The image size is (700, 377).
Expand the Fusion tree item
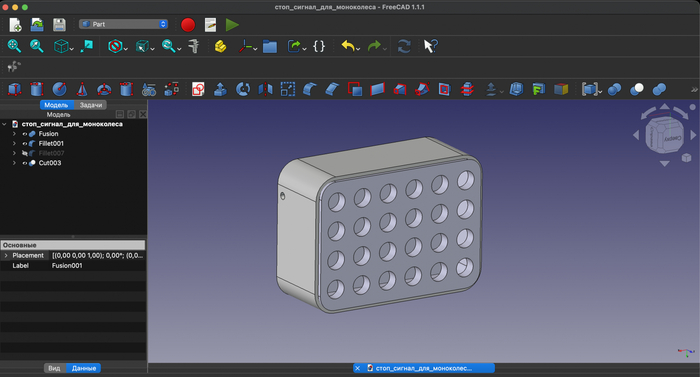[14, 134]
